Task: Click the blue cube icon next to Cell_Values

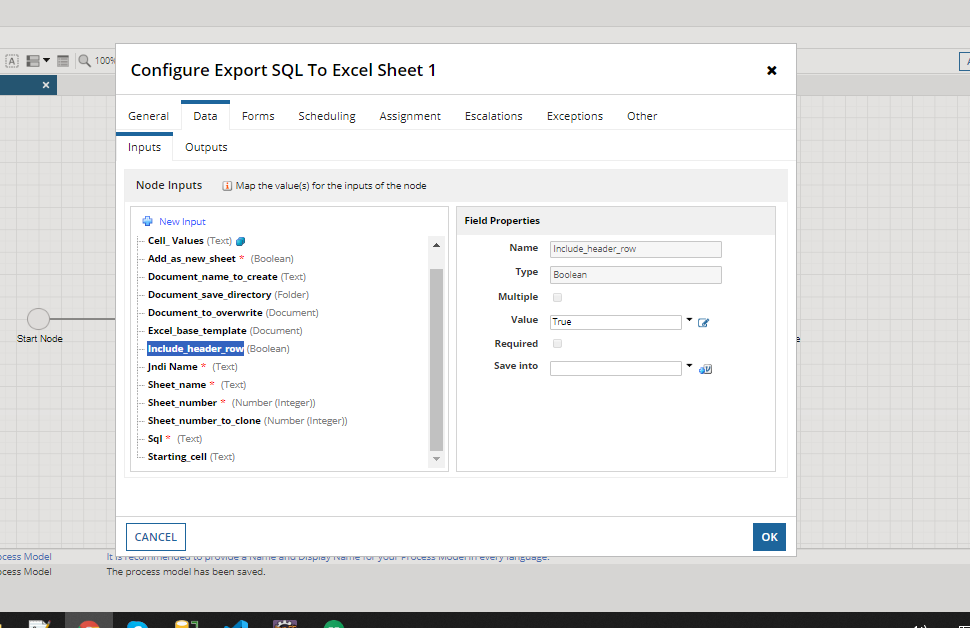Action: point(241,241)
